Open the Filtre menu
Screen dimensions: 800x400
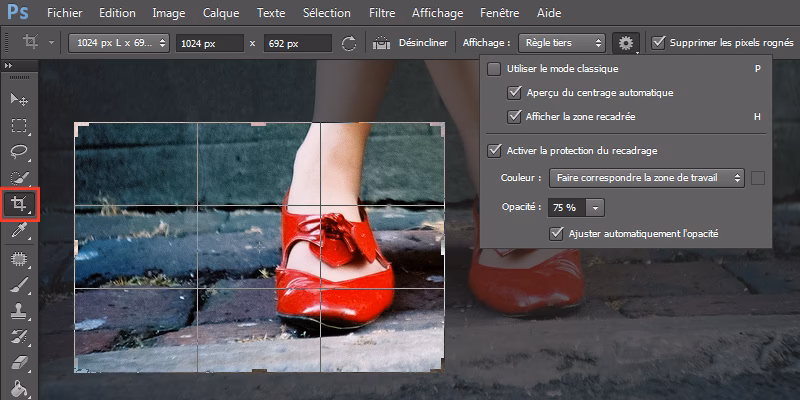click(x=382, y=13)
